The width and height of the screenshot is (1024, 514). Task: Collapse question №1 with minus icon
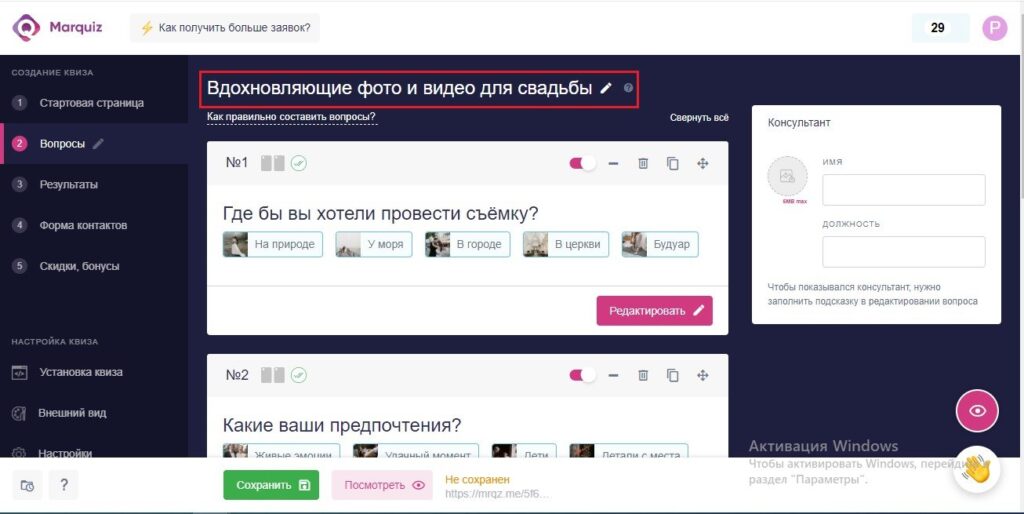[613, 163]
